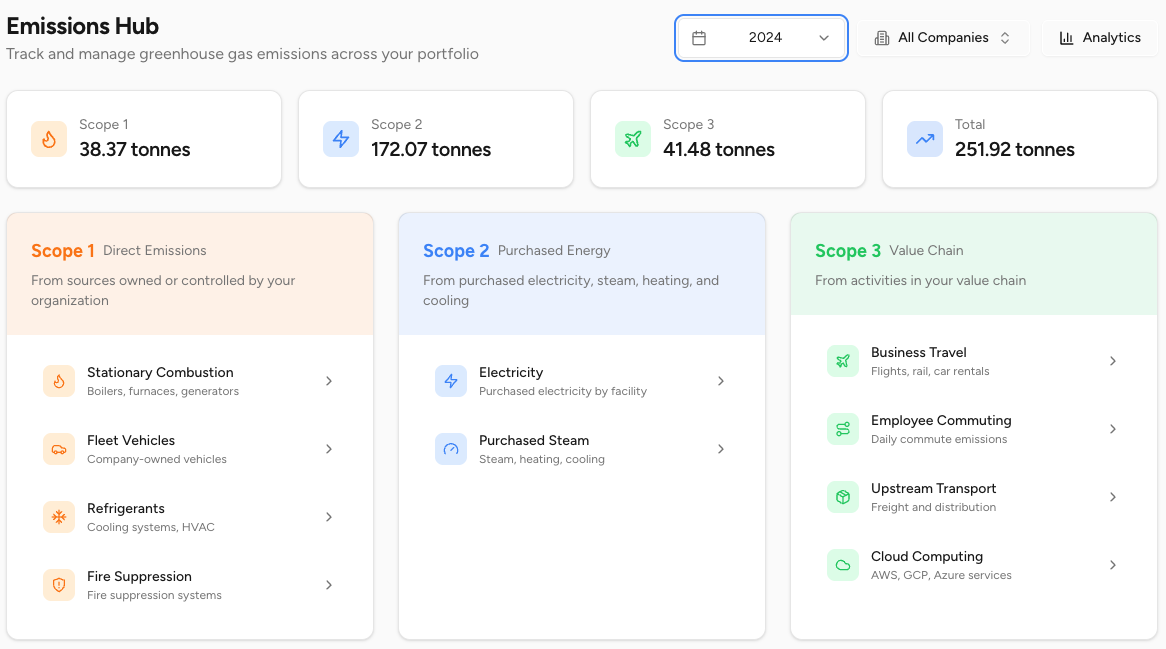
Task: Click the Purchased Steam icon
Action: click(x=451, y=449)
